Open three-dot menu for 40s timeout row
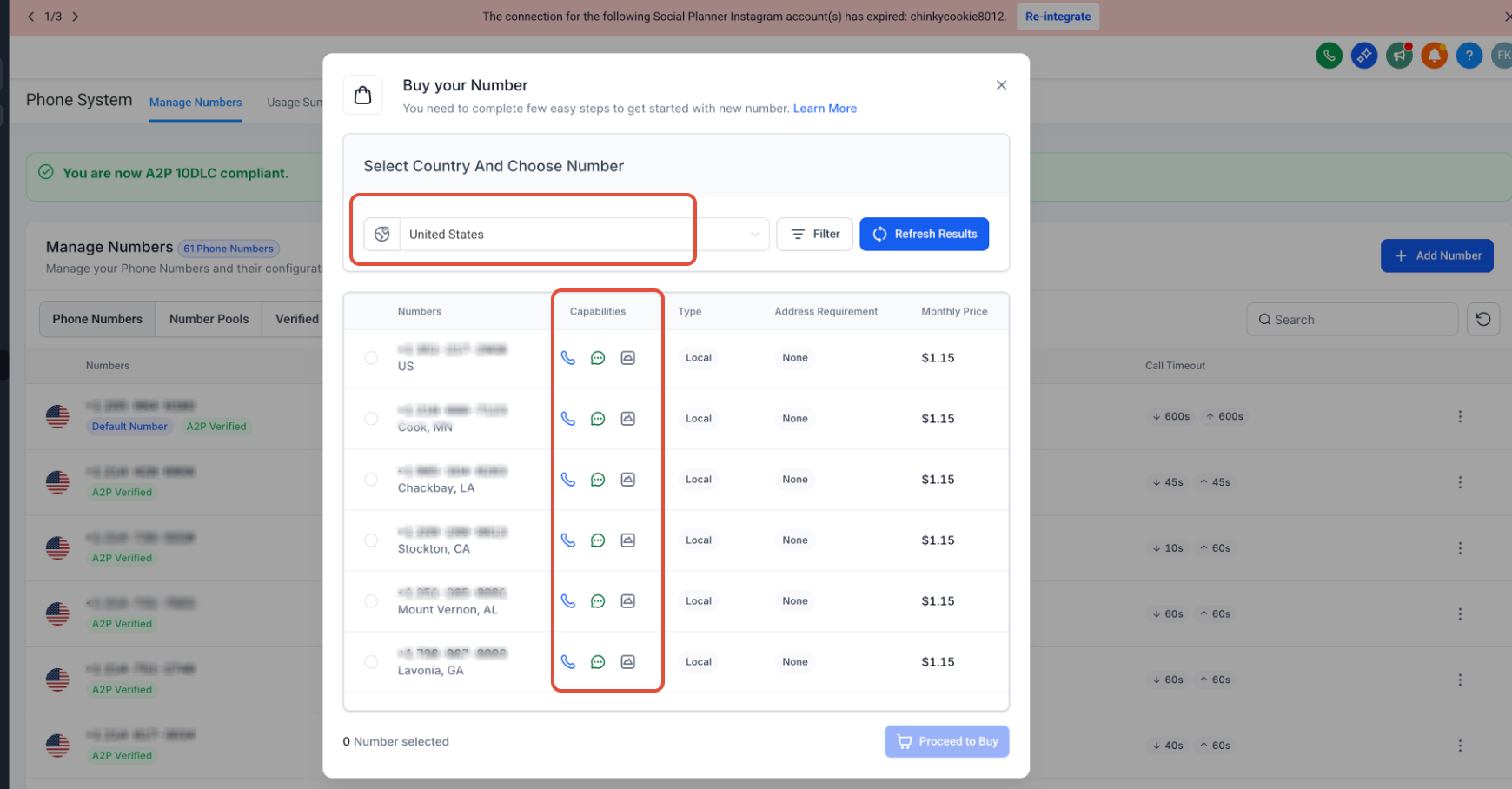 1460,746
